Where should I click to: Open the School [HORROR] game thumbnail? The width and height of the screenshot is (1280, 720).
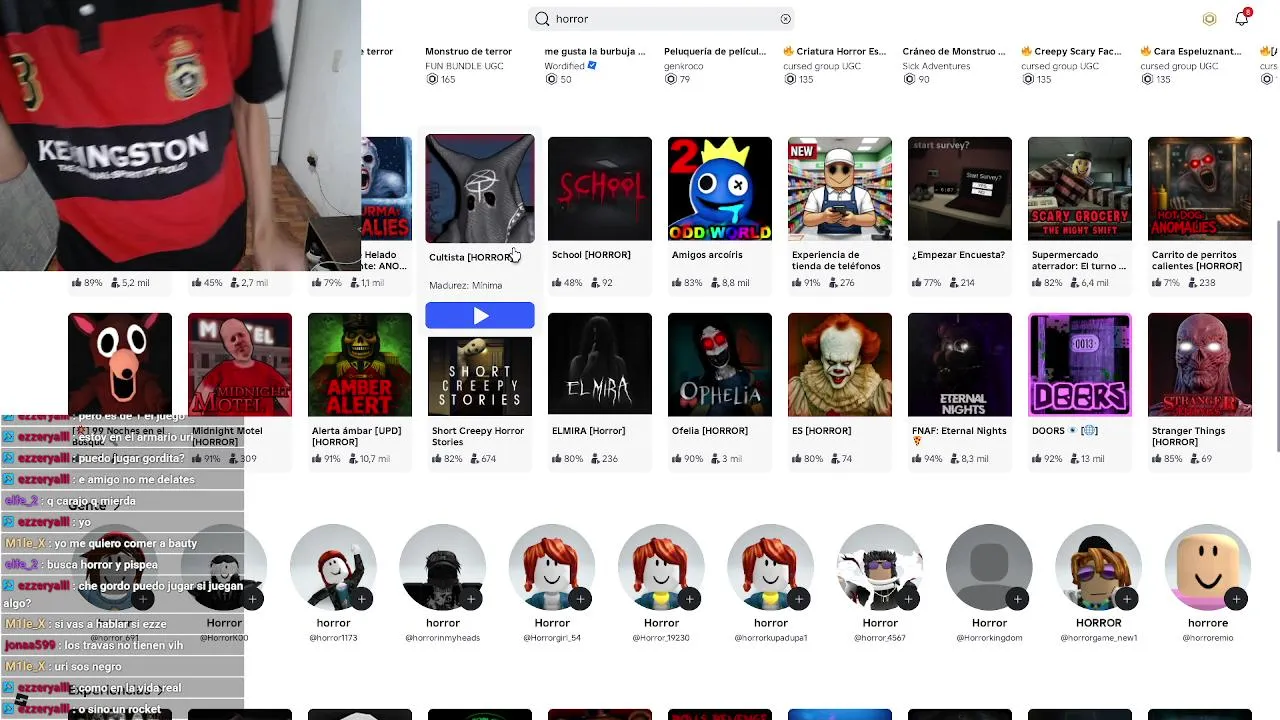coord(600,189)
